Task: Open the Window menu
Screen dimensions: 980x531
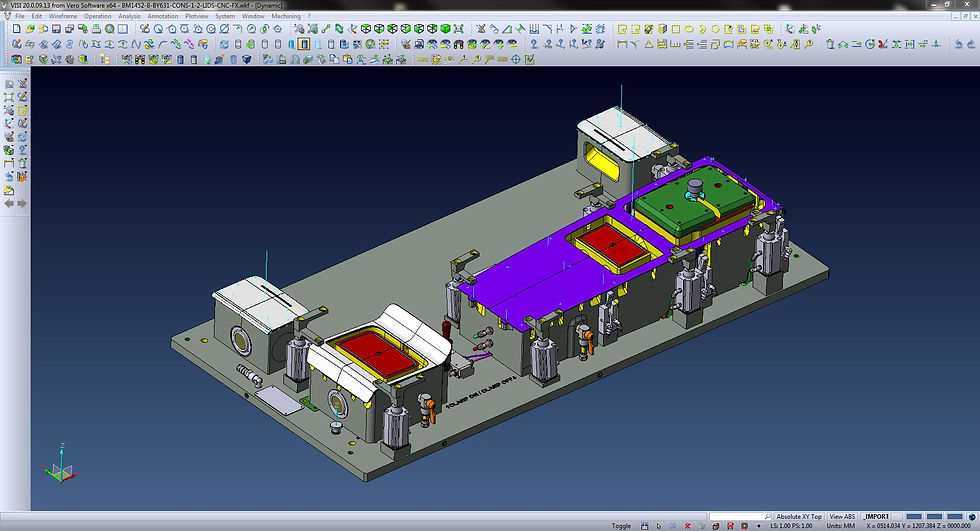Action: (x=253, y=16)
